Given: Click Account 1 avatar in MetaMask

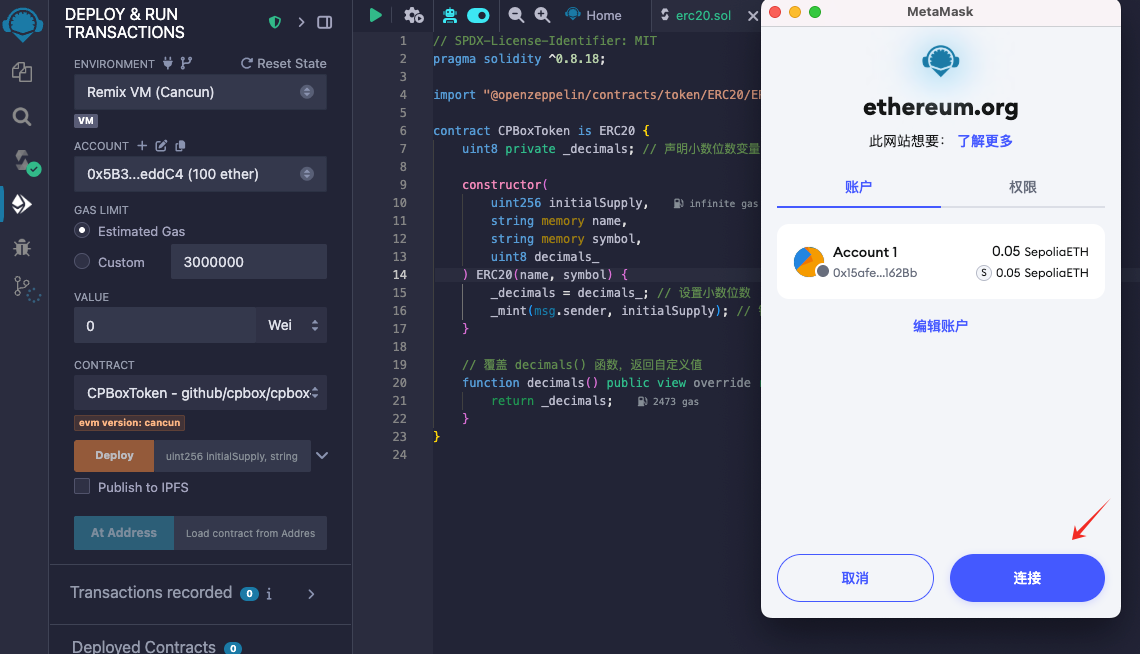Looking at the screenshot, I should point(808,262).
